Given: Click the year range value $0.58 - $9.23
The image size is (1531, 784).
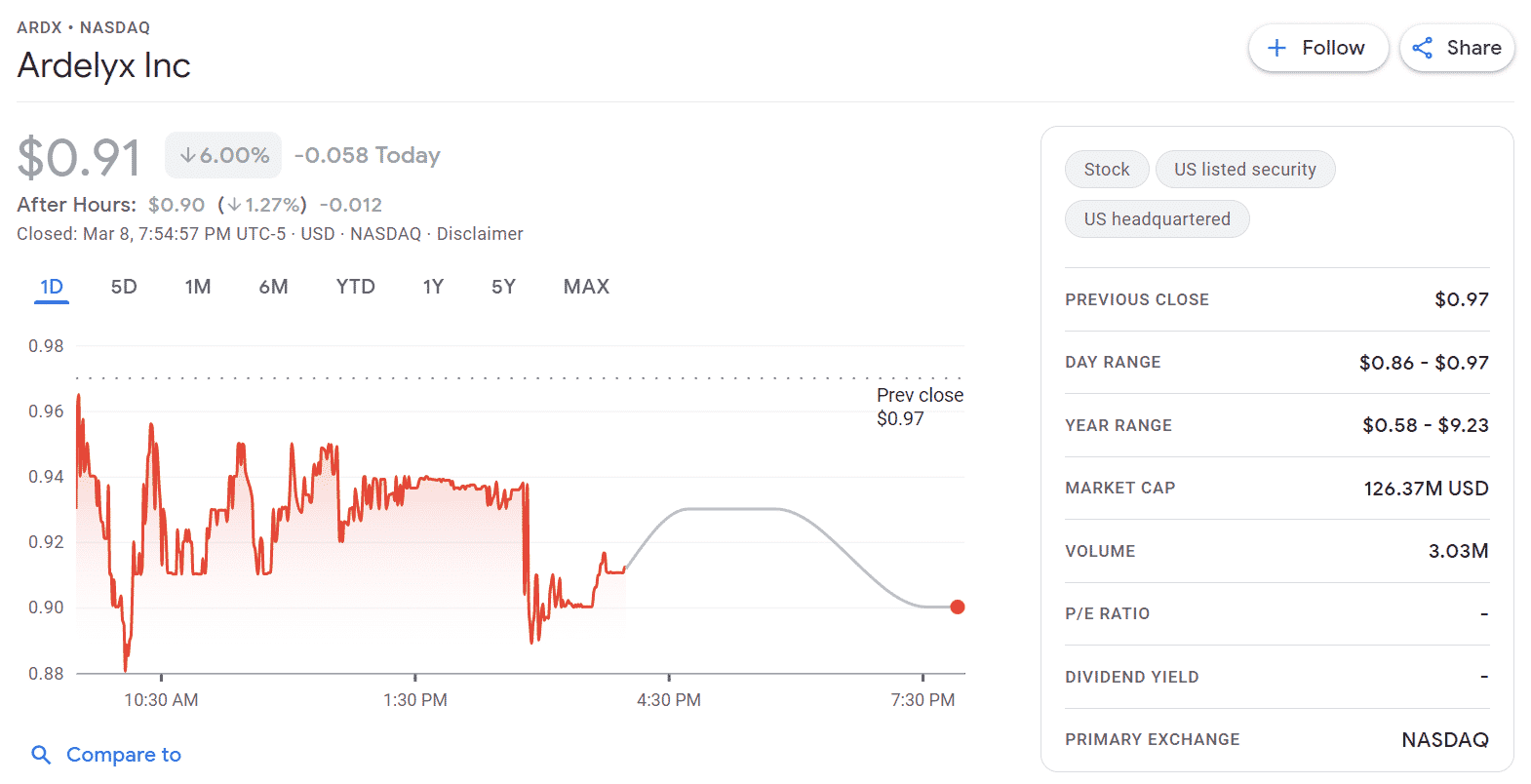Looking at the screenshot, I should (1426, 425).
